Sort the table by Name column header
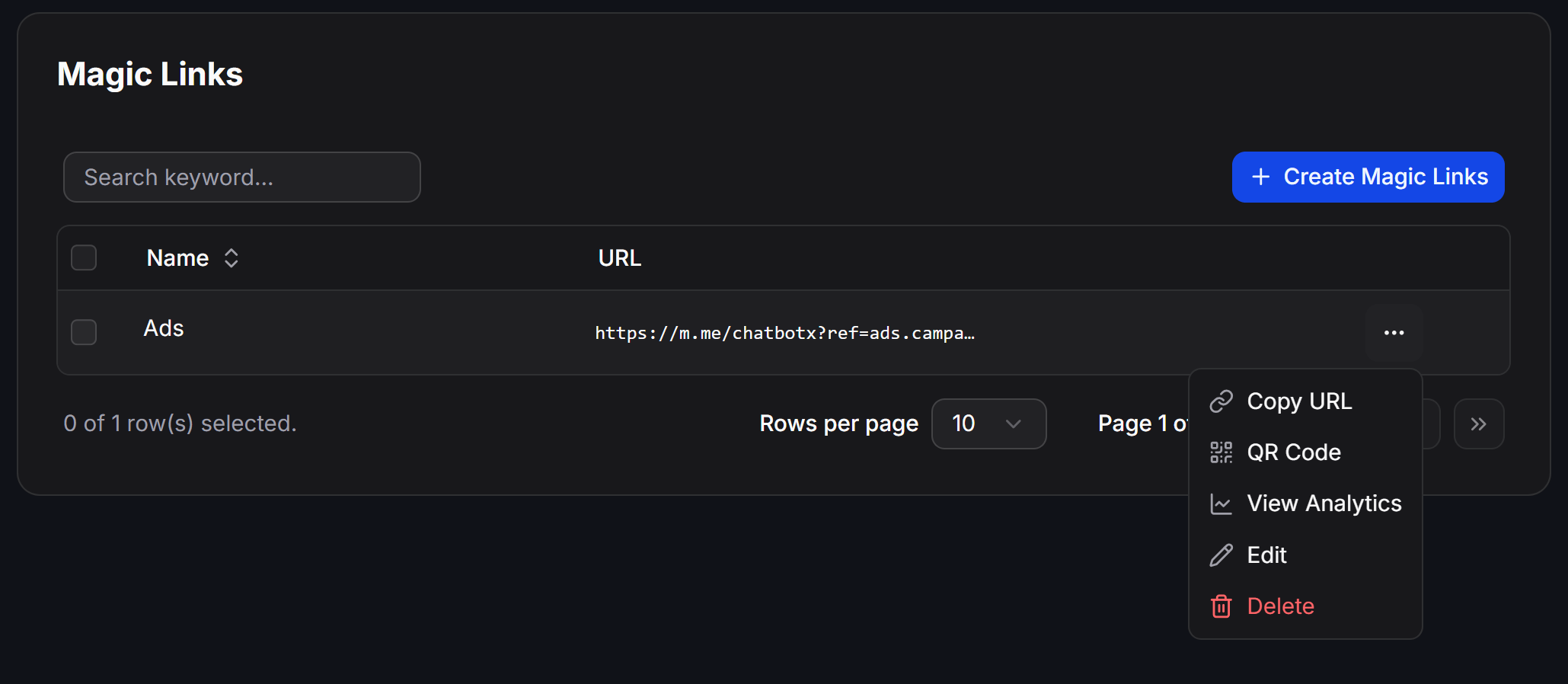This screenshot has height=684, width=1568. (x=193, y=258)
